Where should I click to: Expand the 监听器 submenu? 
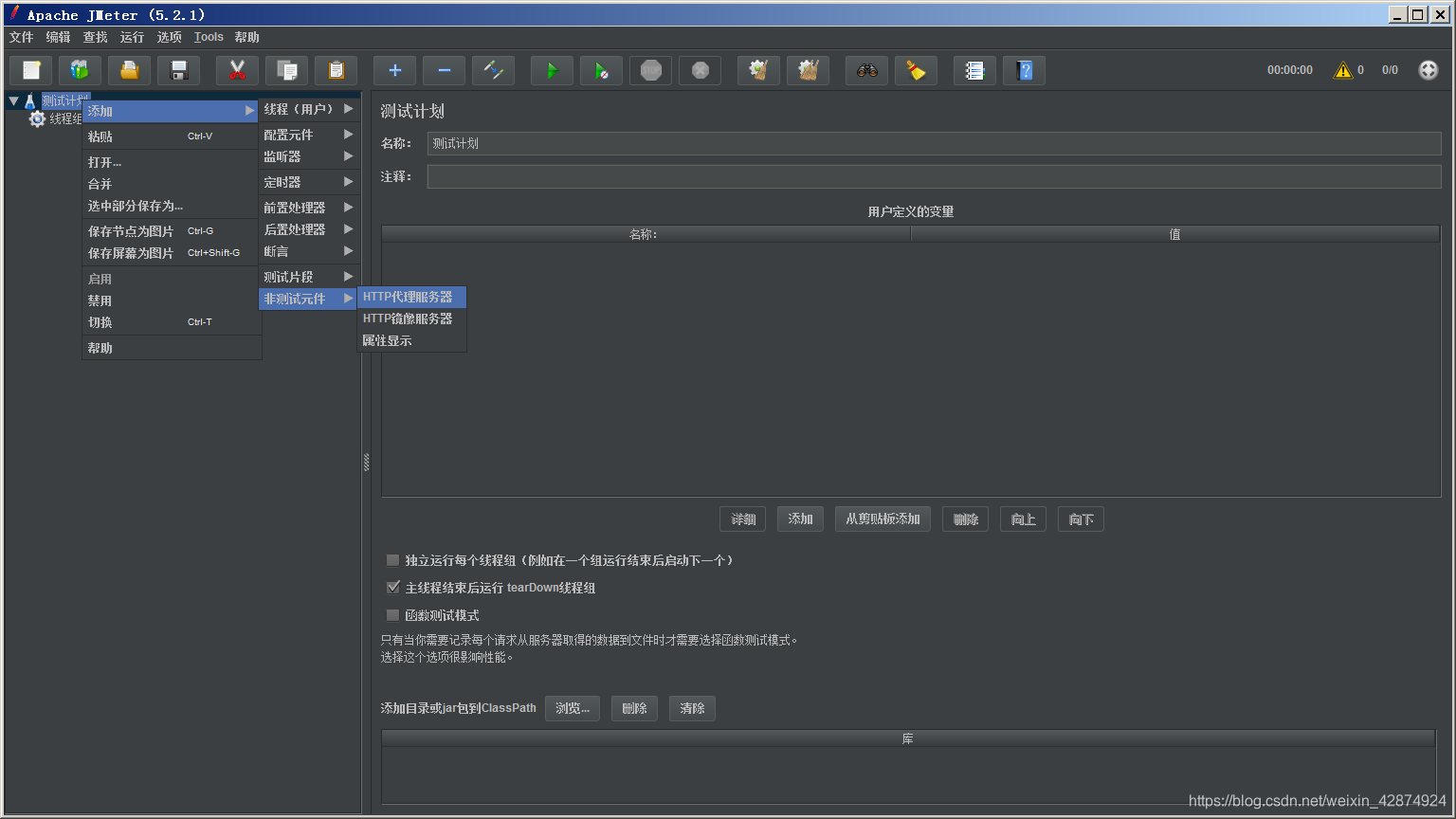pyautogui.click(x=308, y=156)
